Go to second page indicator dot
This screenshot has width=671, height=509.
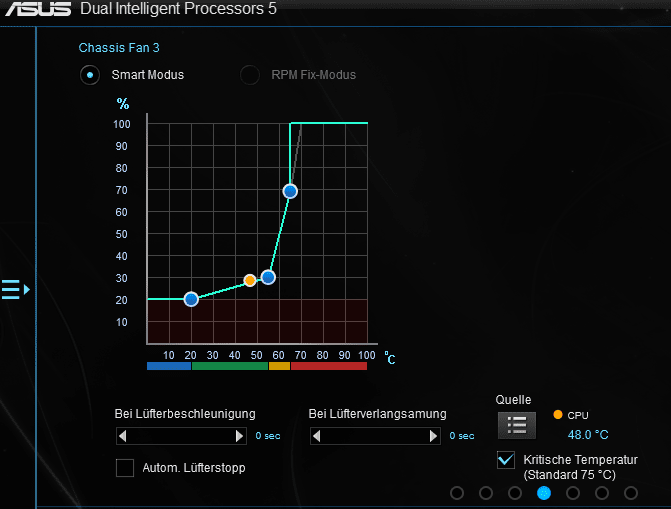point(486,493)
